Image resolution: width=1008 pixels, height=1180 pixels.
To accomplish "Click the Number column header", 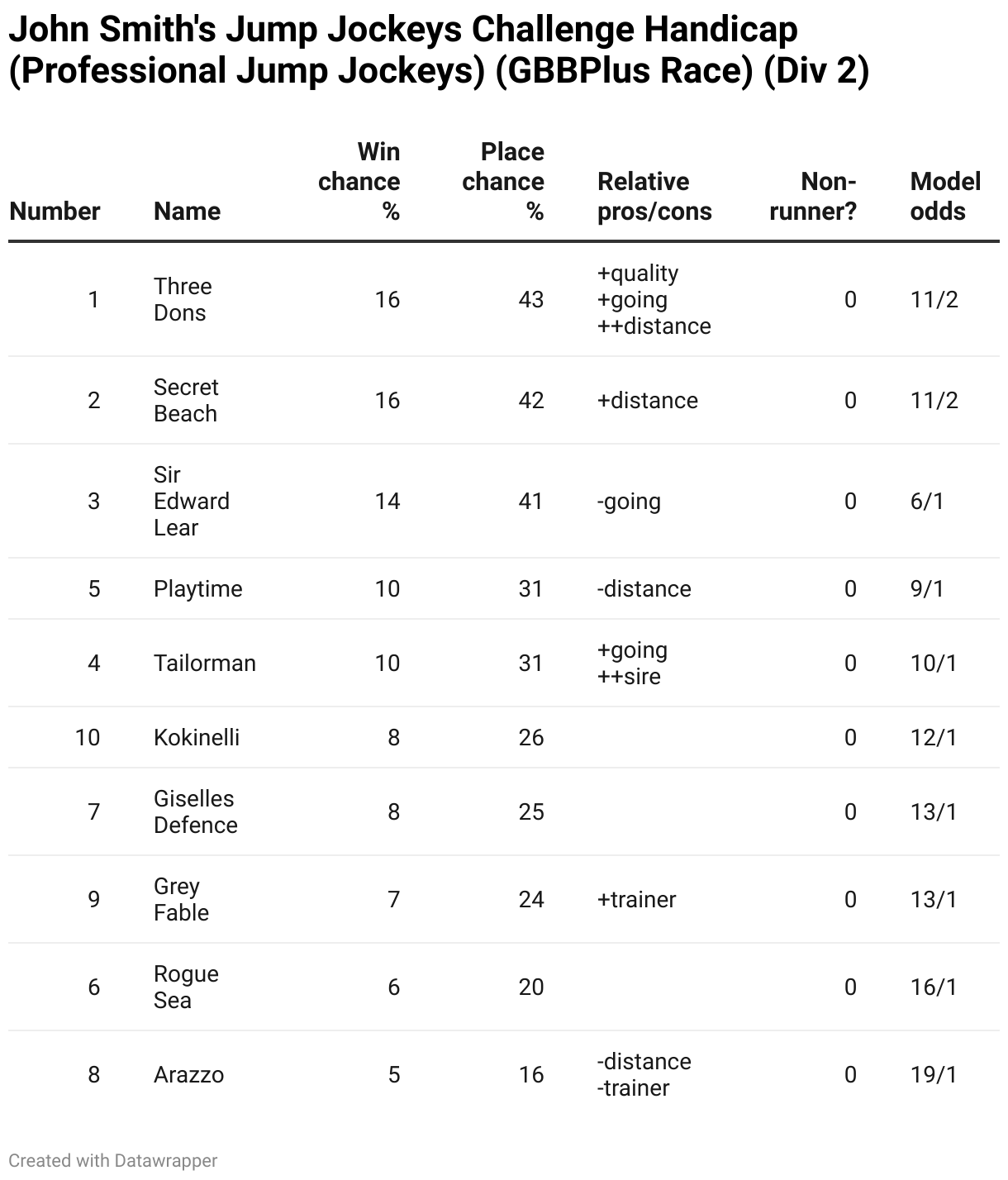I will [x=55, y=212].
